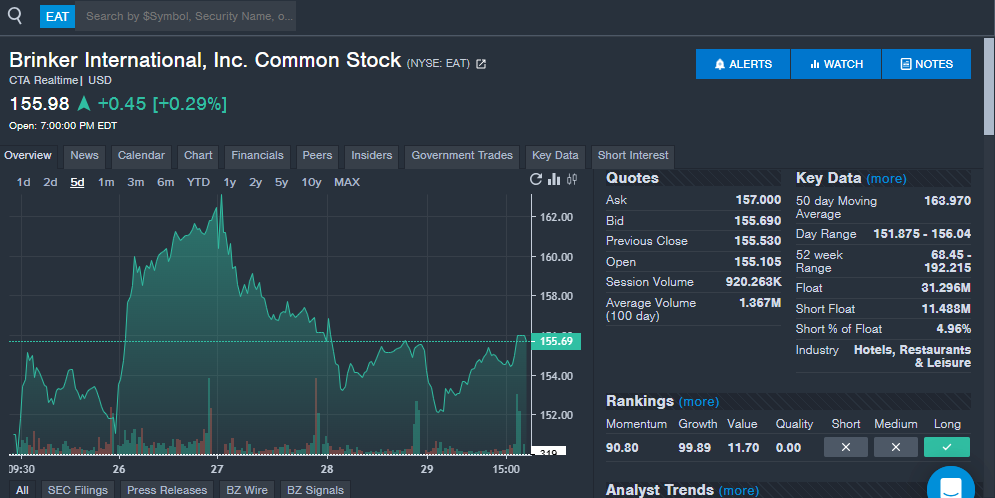This screenshot has width=995, height=498.
Task: Open the Government Trades tab
Action: 462,156
